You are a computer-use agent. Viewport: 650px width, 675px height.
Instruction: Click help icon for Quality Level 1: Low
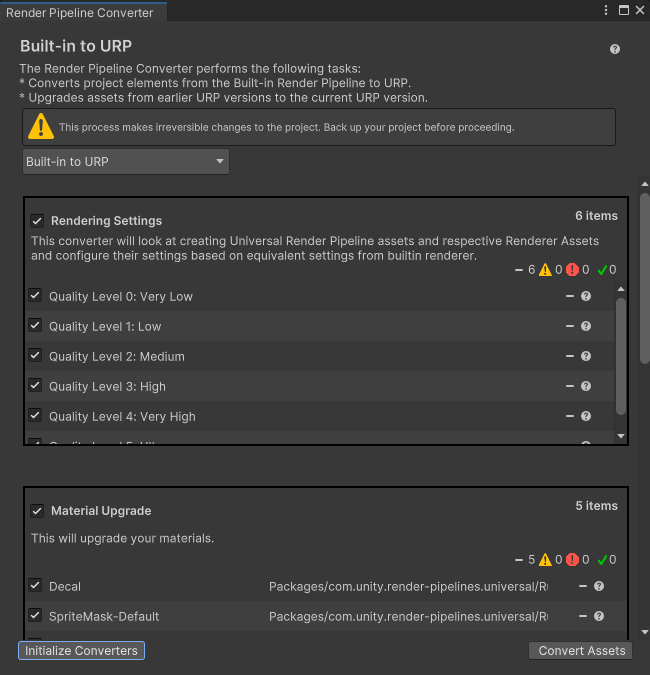586,326
